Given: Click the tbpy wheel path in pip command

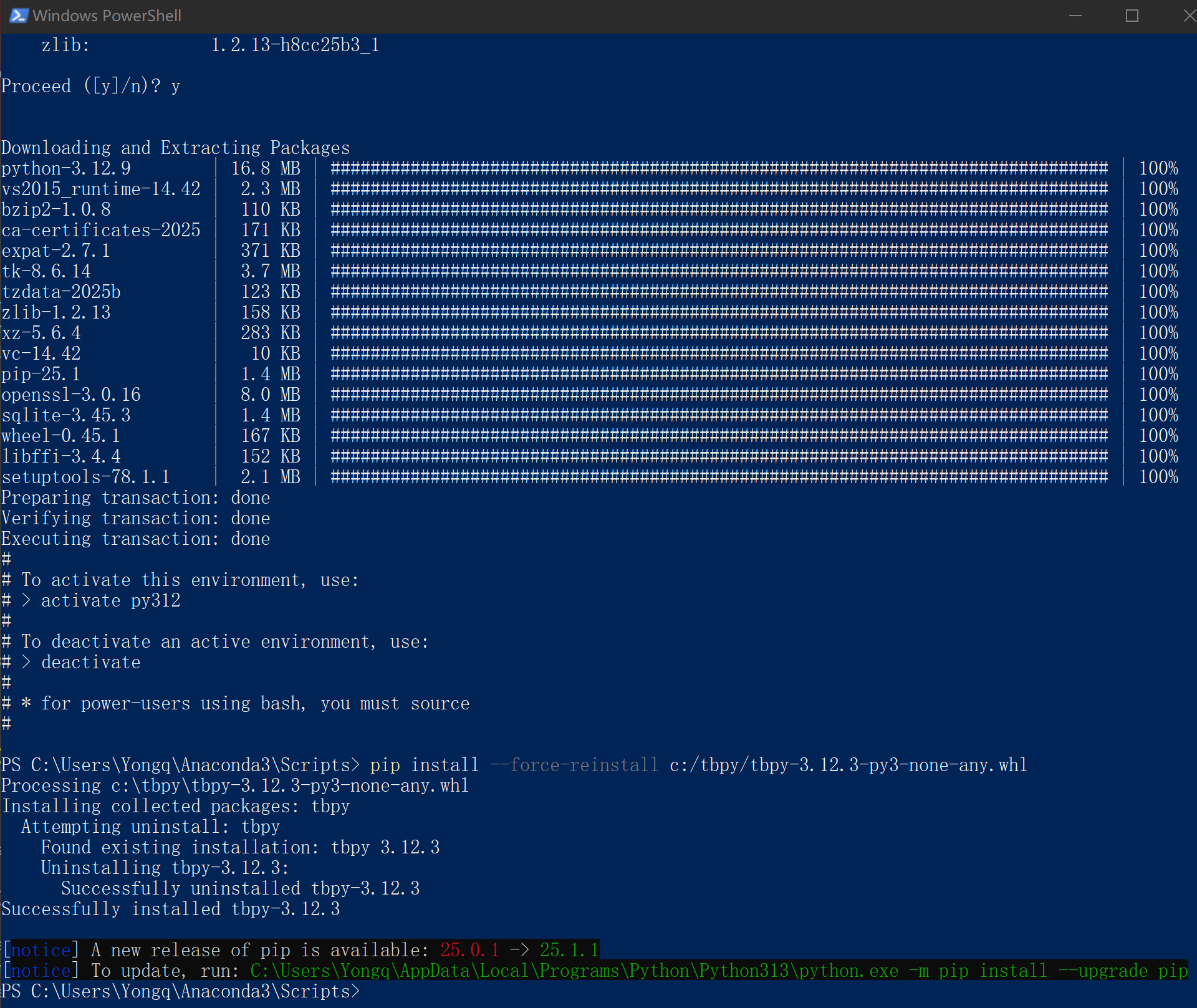Looking at the screenshot, I should (x=848, y=765).
